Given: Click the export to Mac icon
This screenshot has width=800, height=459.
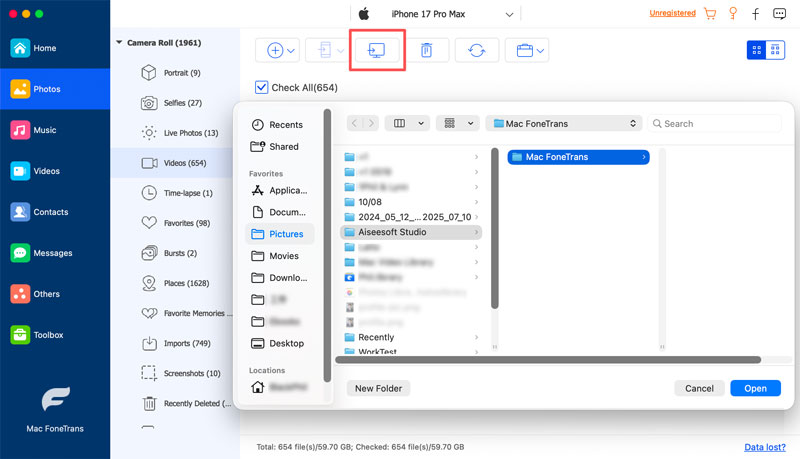Looking at the screenshot, I should (x=377, y=50).
